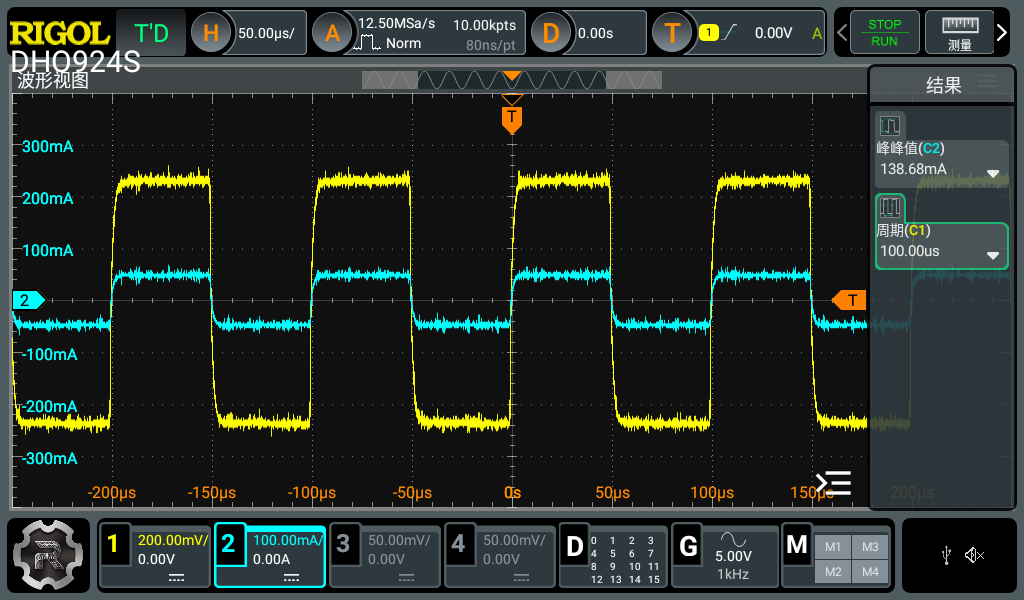Select M4 math channel
This screenshot has width=1024, height=600.
[870, 572]
